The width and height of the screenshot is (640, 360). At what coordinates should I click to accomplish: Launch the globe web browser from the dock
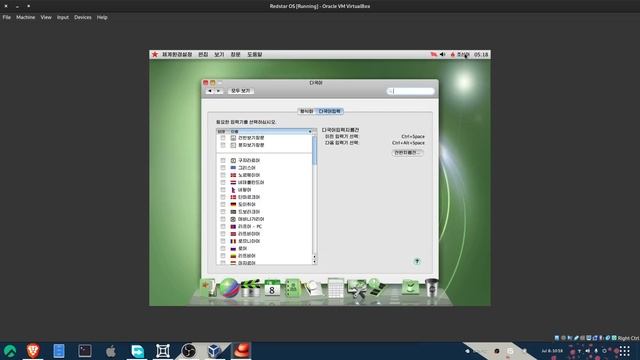(229, 288)
